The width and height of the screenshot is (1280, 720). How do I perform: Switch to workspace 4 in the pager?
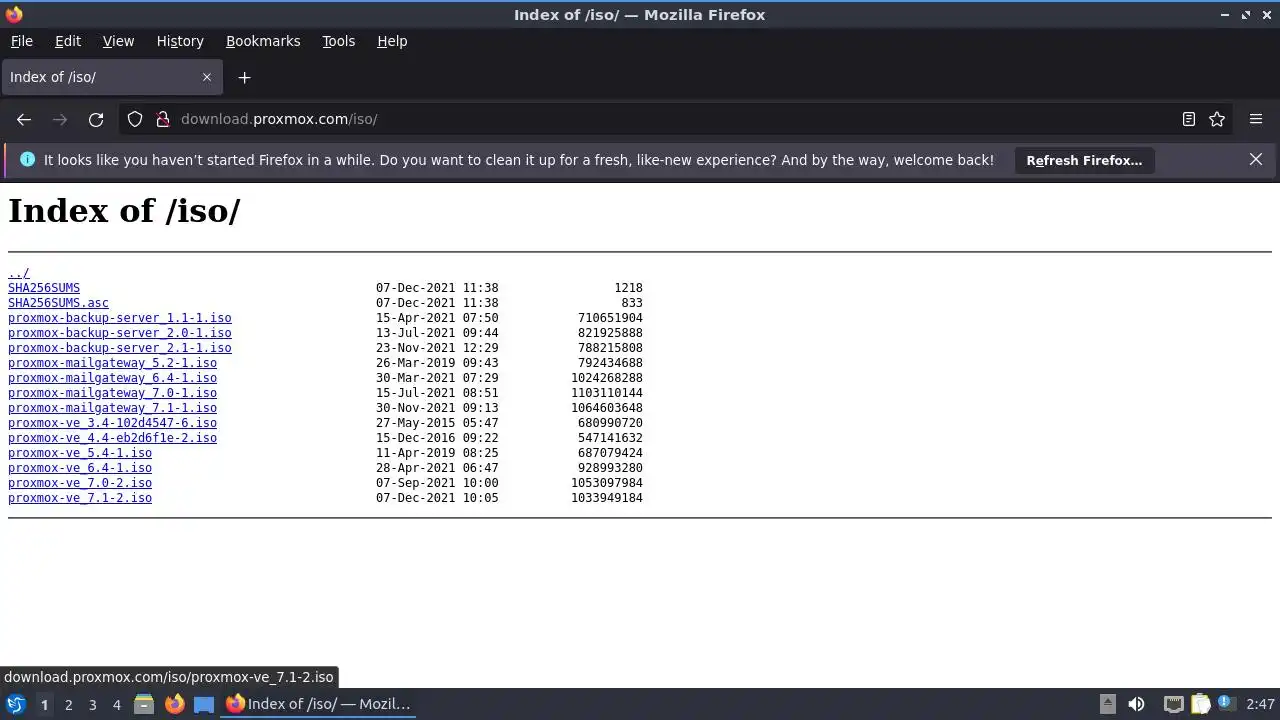(x=116, y=705)
